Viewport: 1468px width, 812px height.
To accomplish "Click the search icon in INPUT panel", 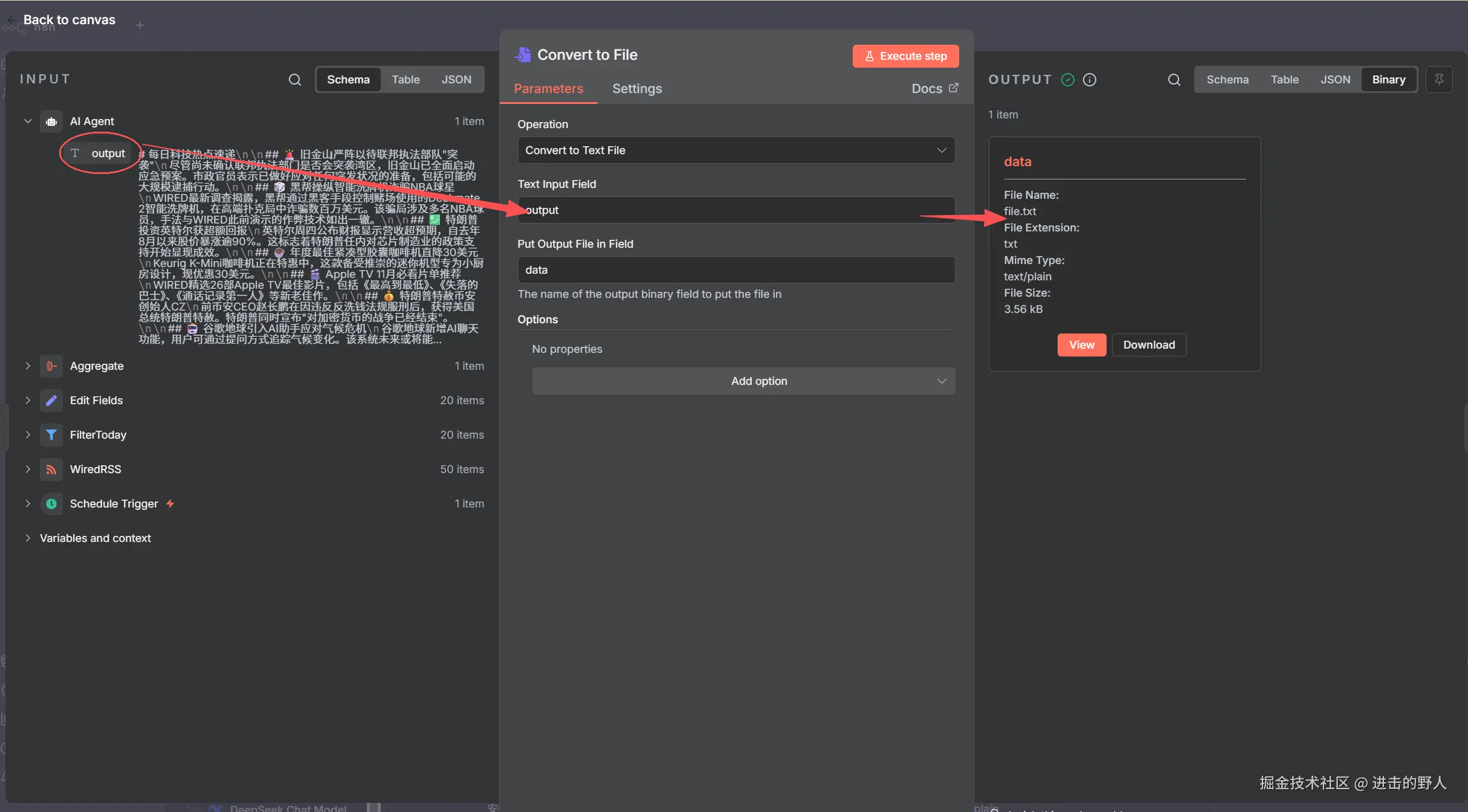I will pyautogui.click(x=294, y=79).
